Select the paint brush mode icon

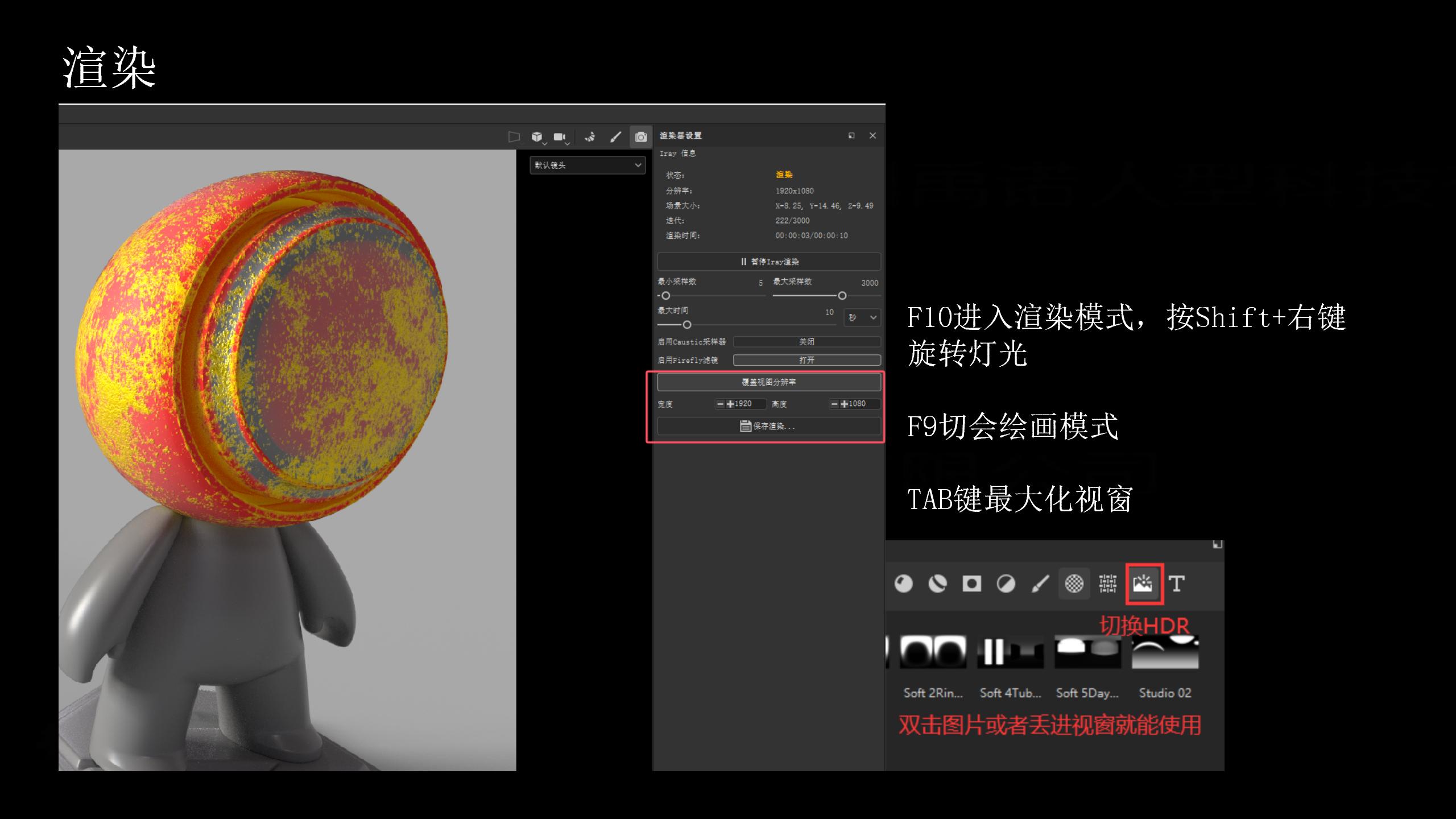(x=615, y=137)
